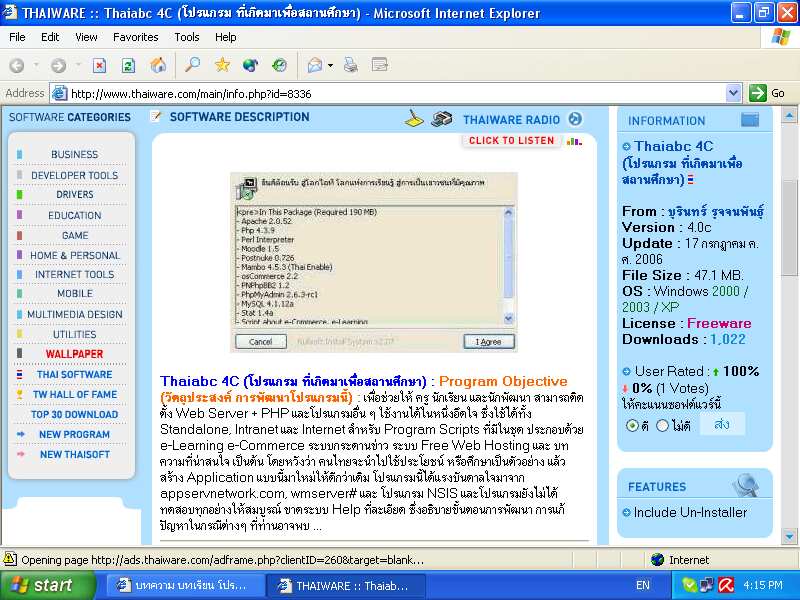The image size is (800, 600).
Task: Click the green shield tray icon
Action: [x=689, y=585]
